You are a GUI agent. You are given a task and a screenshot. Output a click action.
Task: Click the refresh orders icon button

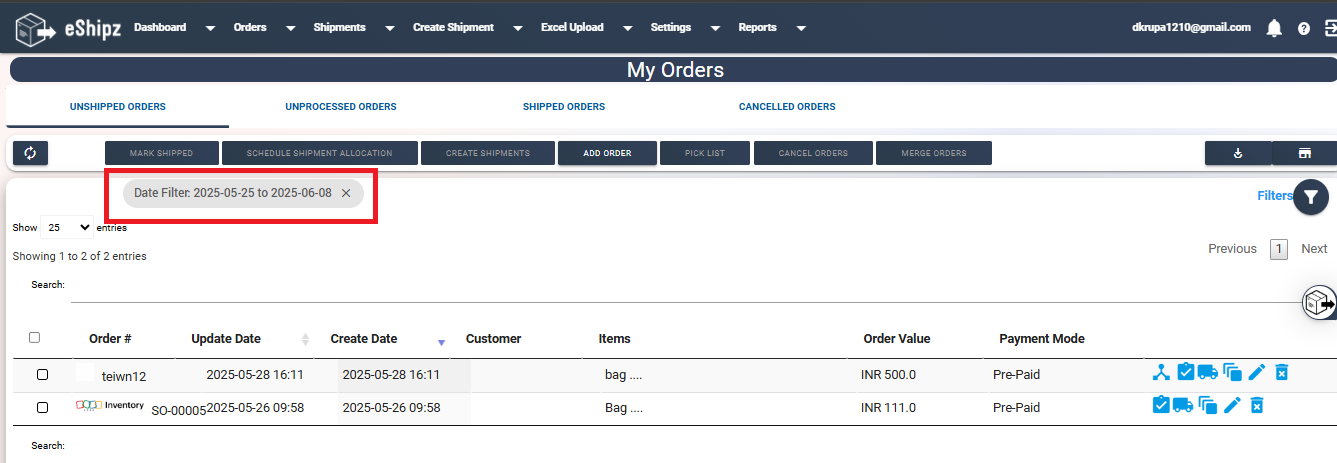click(30, 153)
